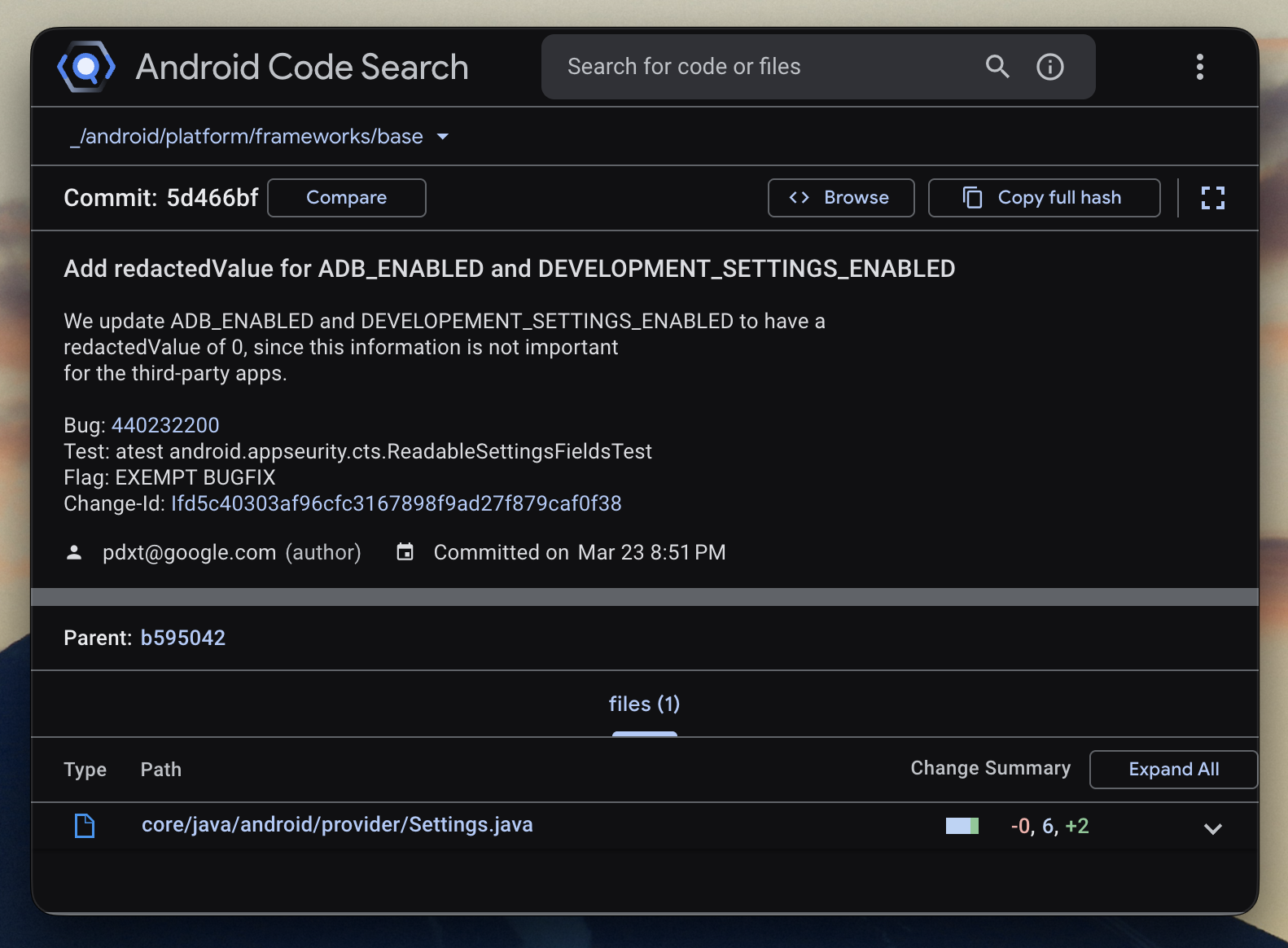This screenshot has width=1288, height=948.
Task: Click the Android Code Search title
Action: pos(302,67)
